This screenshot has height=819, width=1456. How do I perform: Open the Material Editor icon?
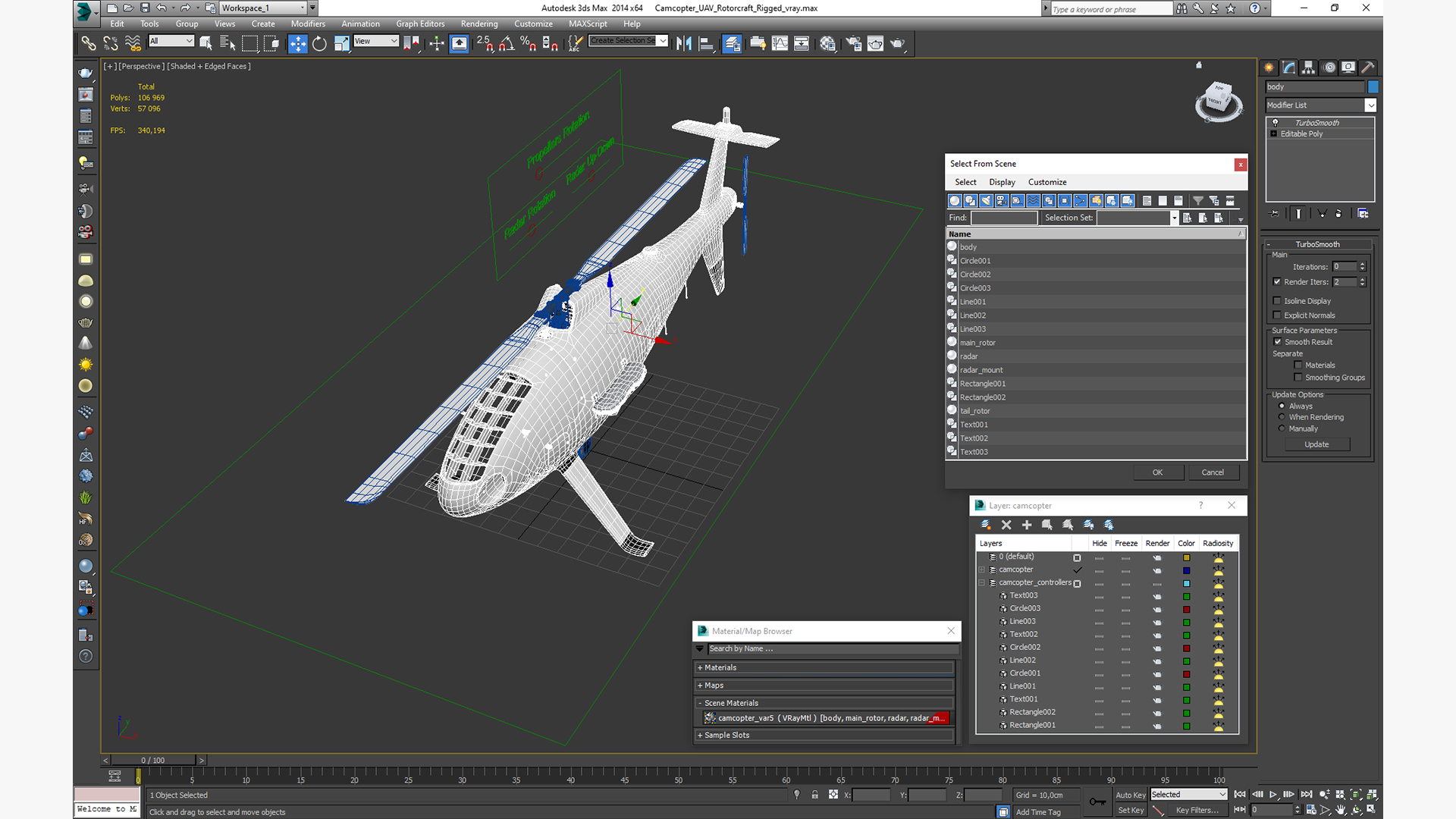point(827,43)
